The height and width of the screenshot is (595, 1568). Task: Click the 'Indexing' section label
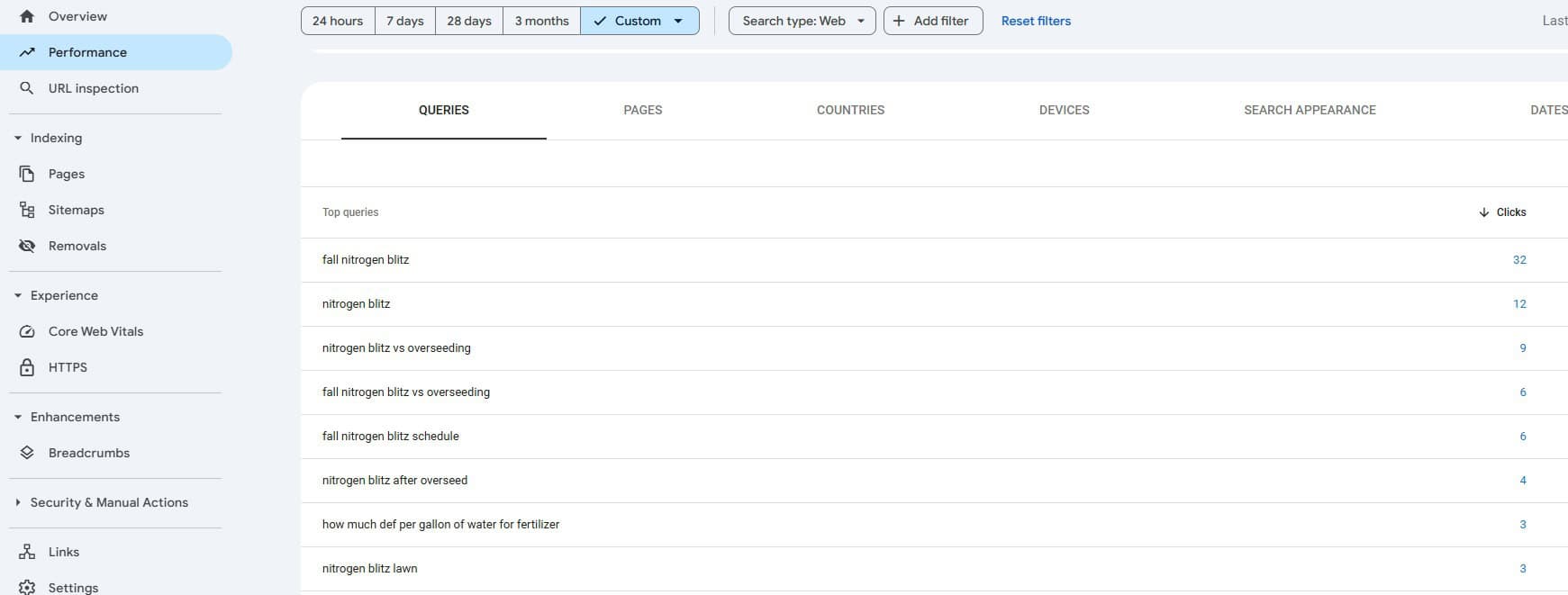coord(56,138)
